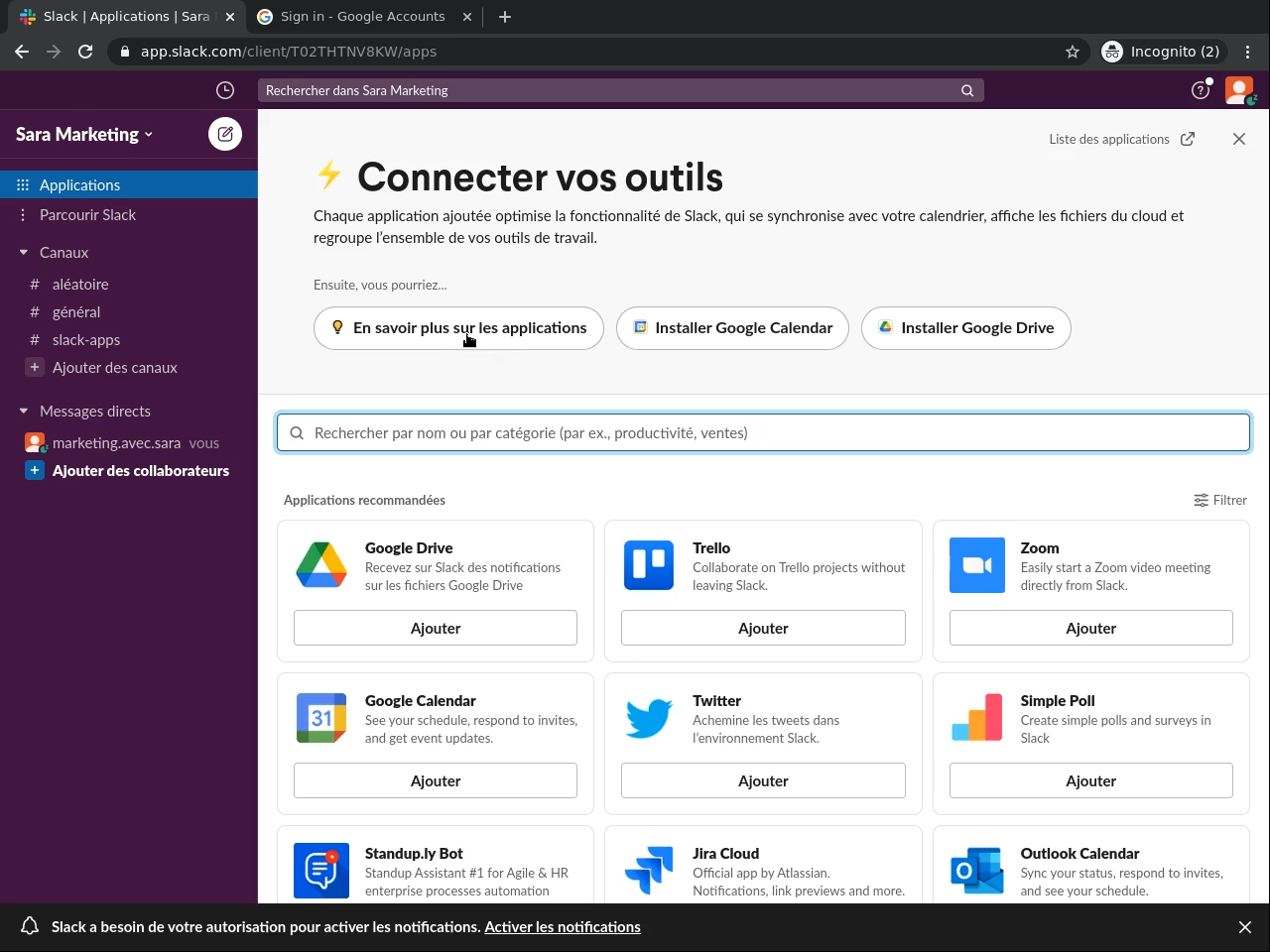Click plus icon beside Ajouter des collaborateurs

pos(35,470)
